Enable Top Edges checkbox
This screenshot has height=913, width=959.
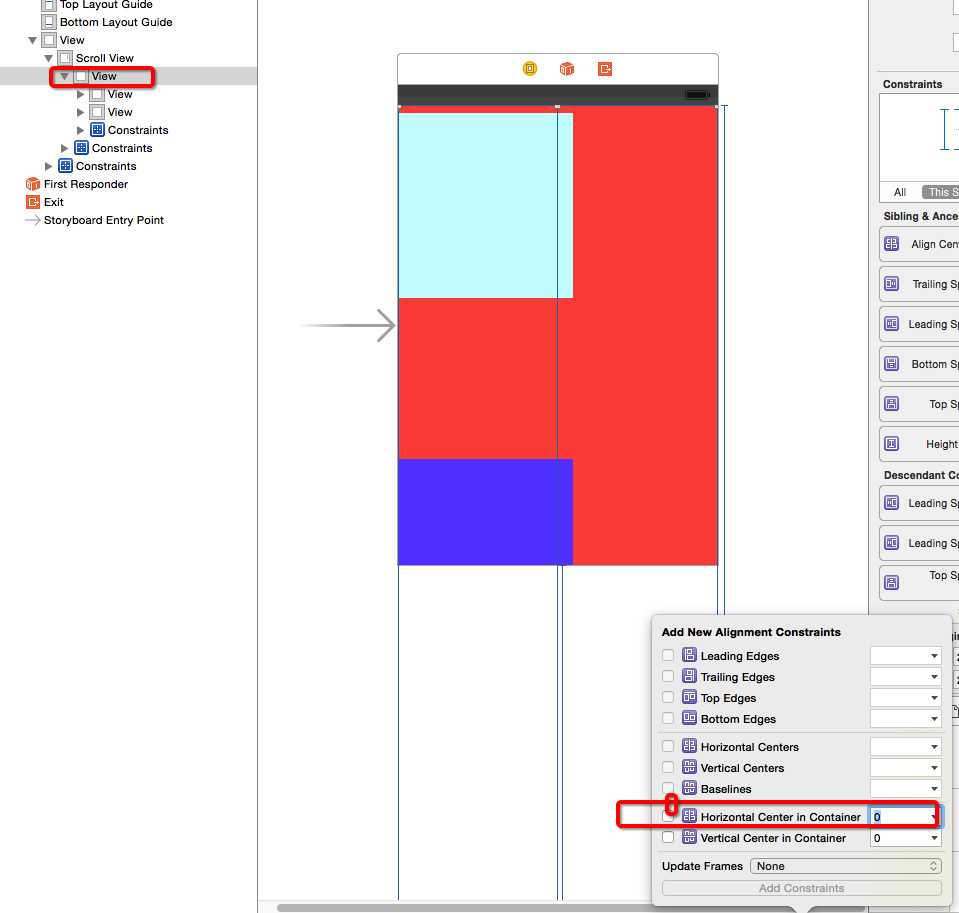[668, 697]
